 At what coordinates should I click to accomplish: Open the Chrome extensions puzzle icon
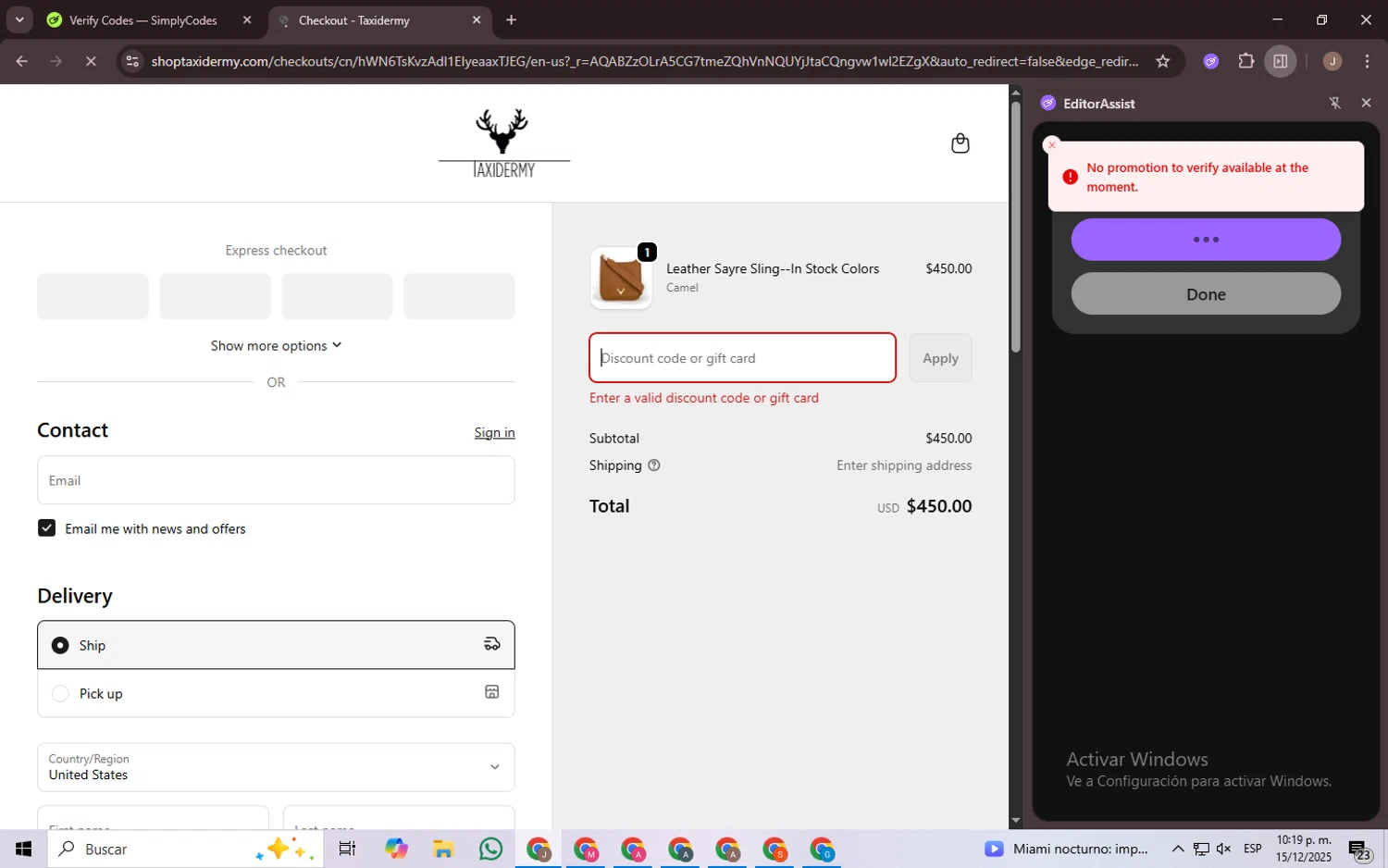tap(1245, 61)
